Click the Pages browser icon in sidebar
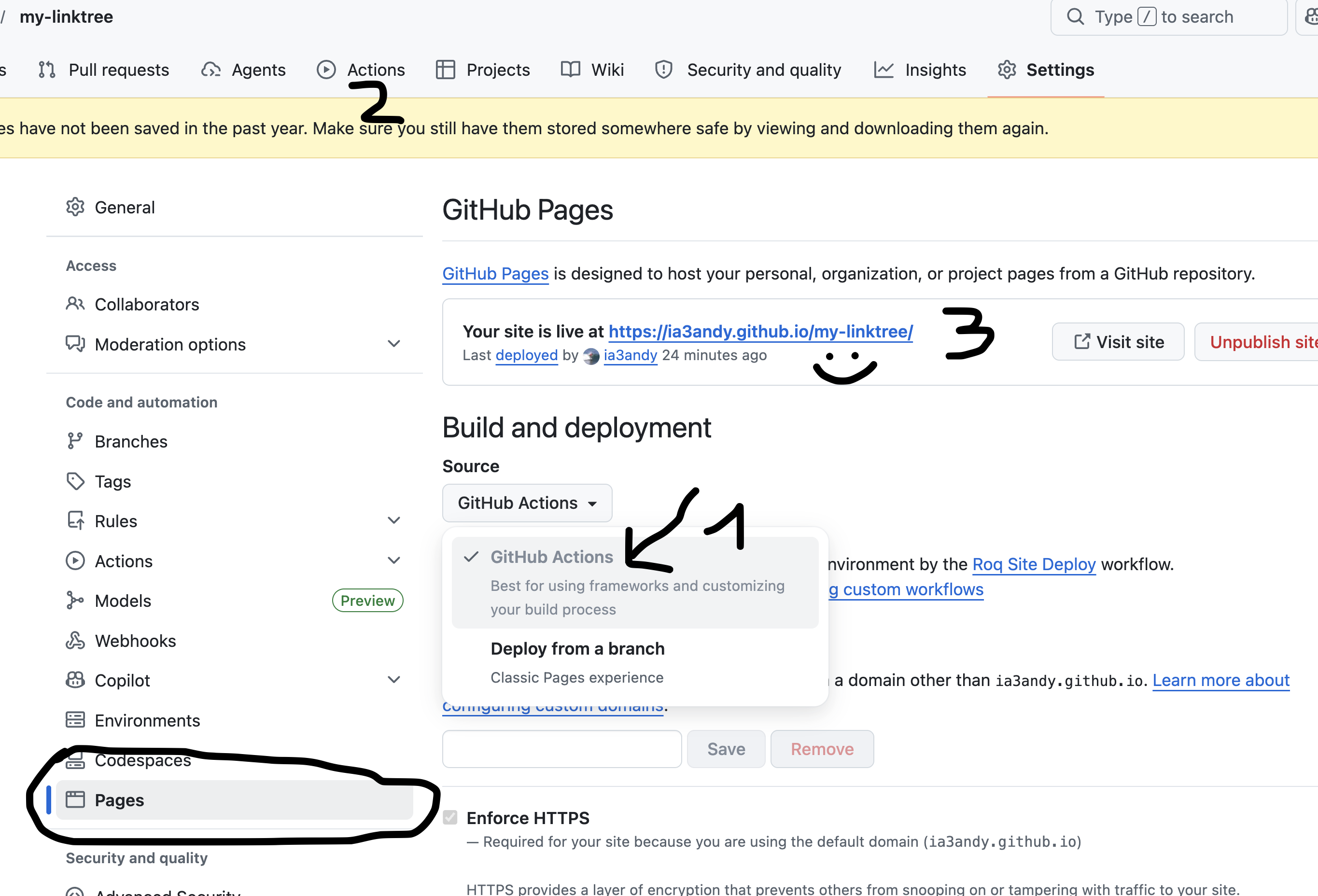This screenshot has width=1318, height=896. point(75,799)
